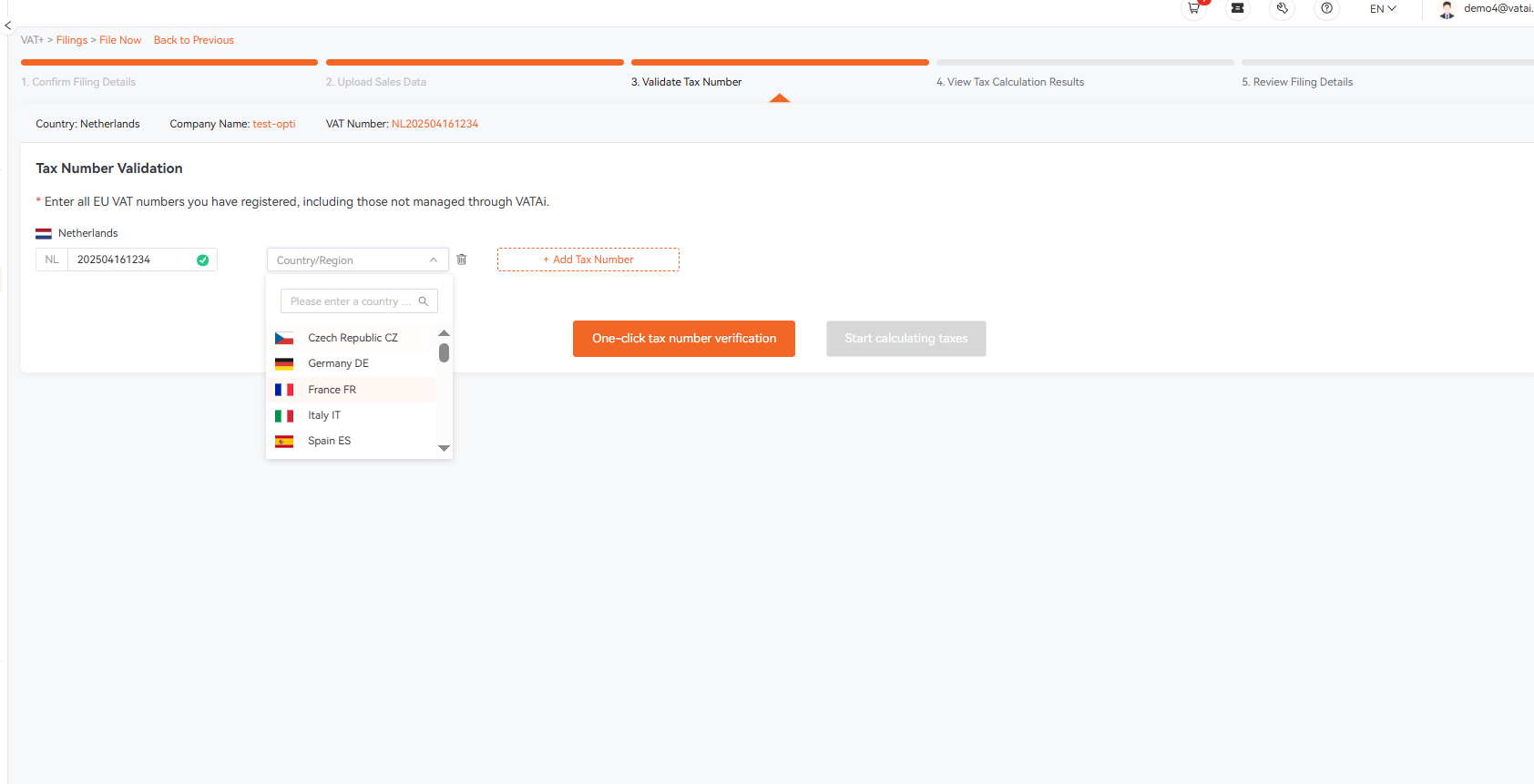
Task: Click One-click tax number verification button
Action: point(684,339)
